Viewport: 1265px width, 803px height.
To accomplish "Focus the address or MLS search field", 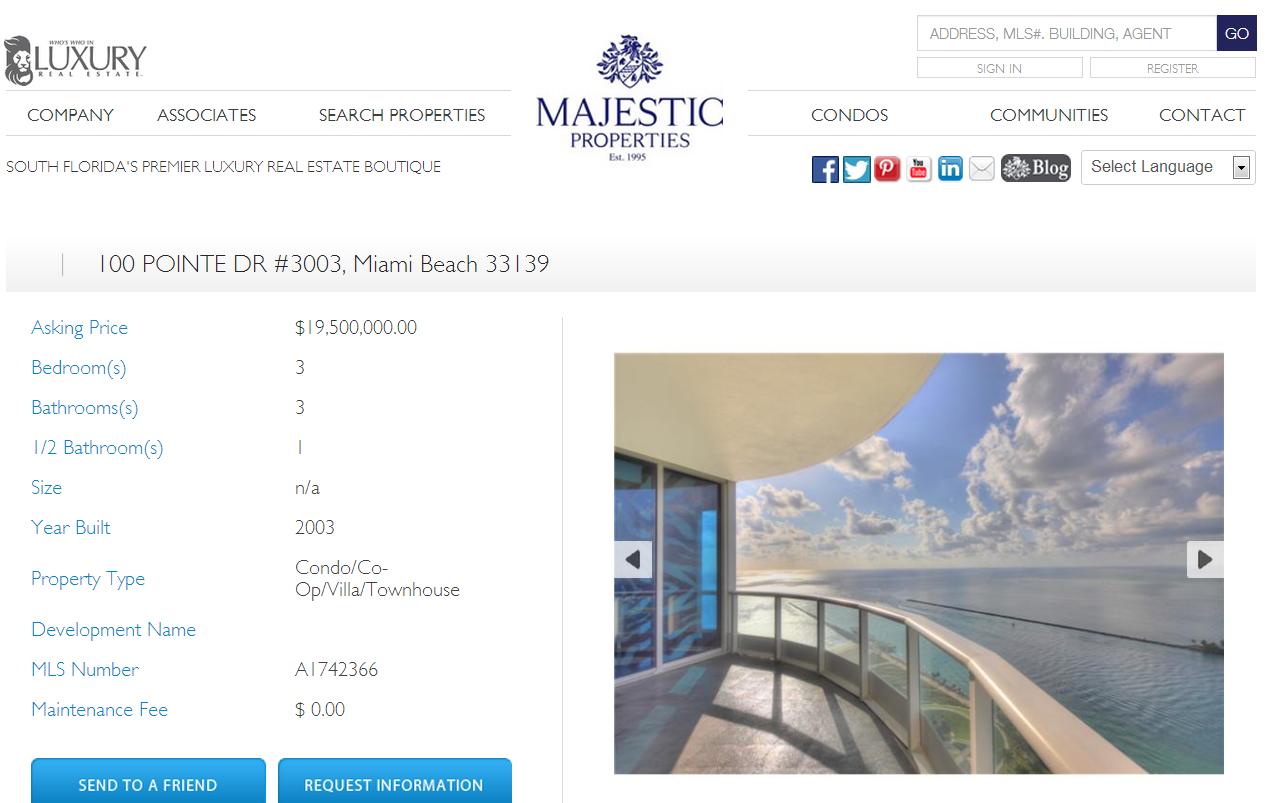I will point(1067,33).
